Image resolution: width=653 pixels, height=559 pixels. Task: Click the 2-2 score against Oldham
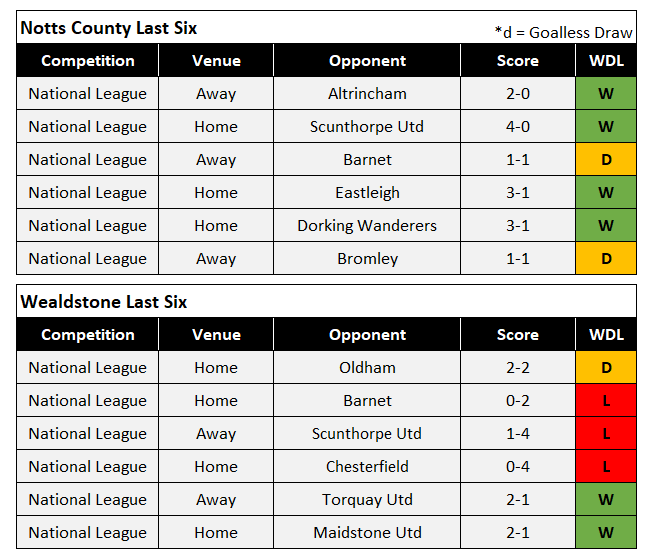(x=518, y=368)
